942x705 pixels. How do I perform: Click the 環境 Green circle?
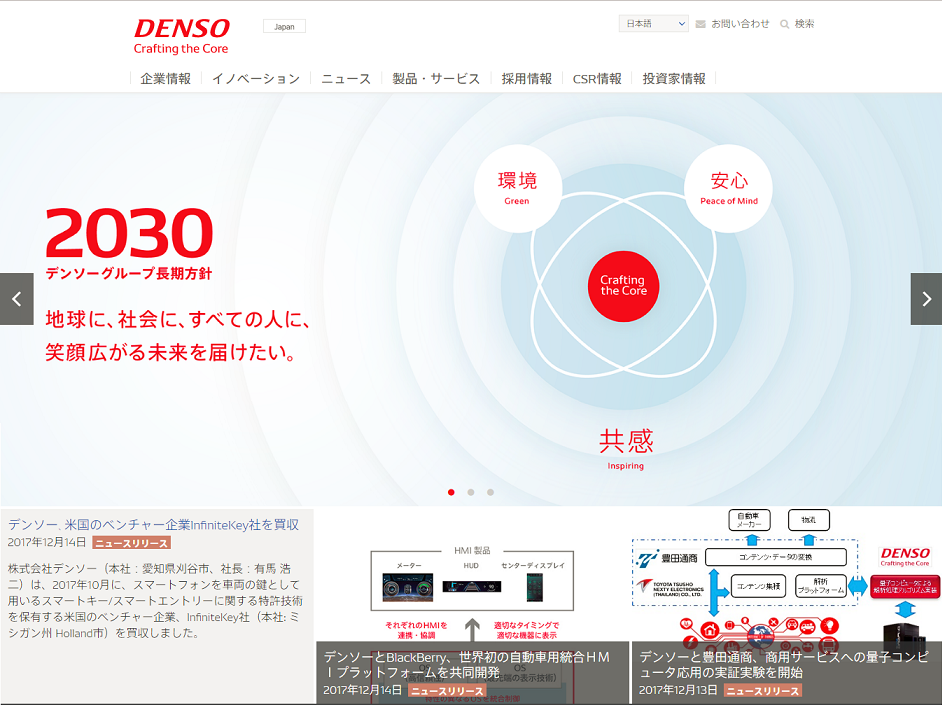(517, 188)
